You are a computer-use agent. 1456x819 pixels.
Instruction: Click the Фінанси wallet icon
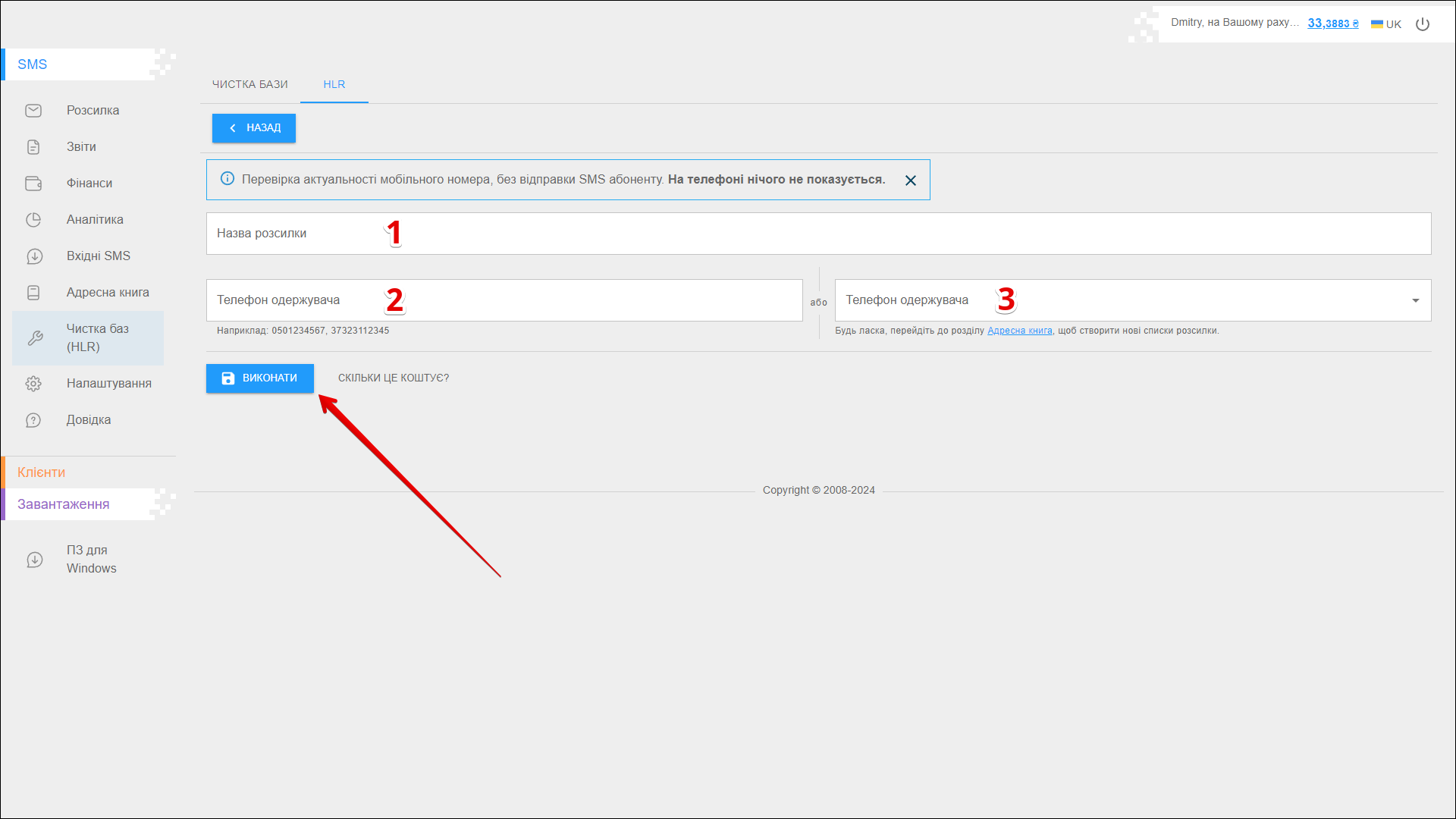33,184
